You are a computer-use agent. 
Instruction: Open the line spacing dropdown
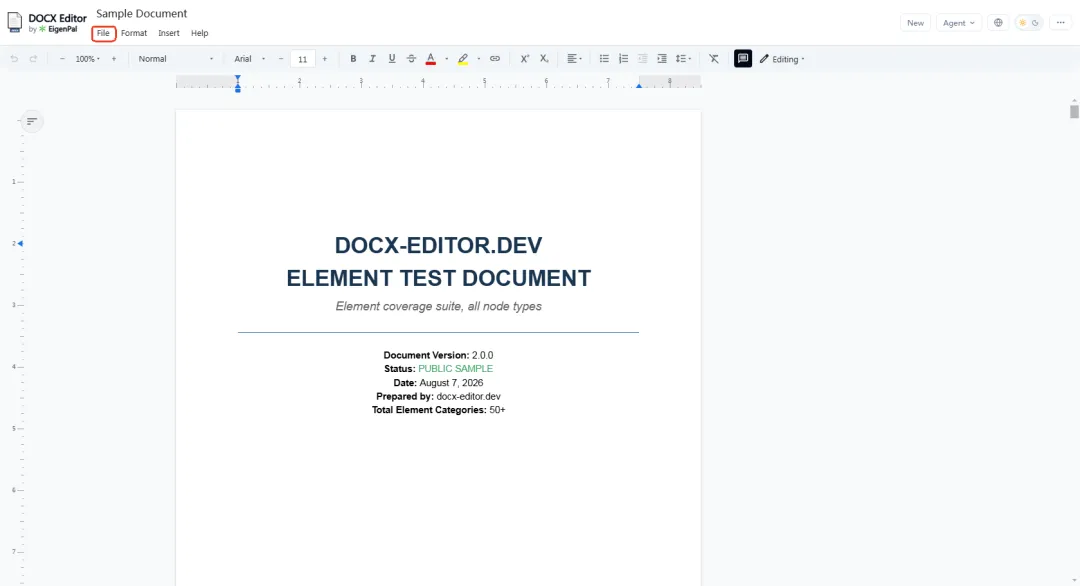click(x=683, y=59)
